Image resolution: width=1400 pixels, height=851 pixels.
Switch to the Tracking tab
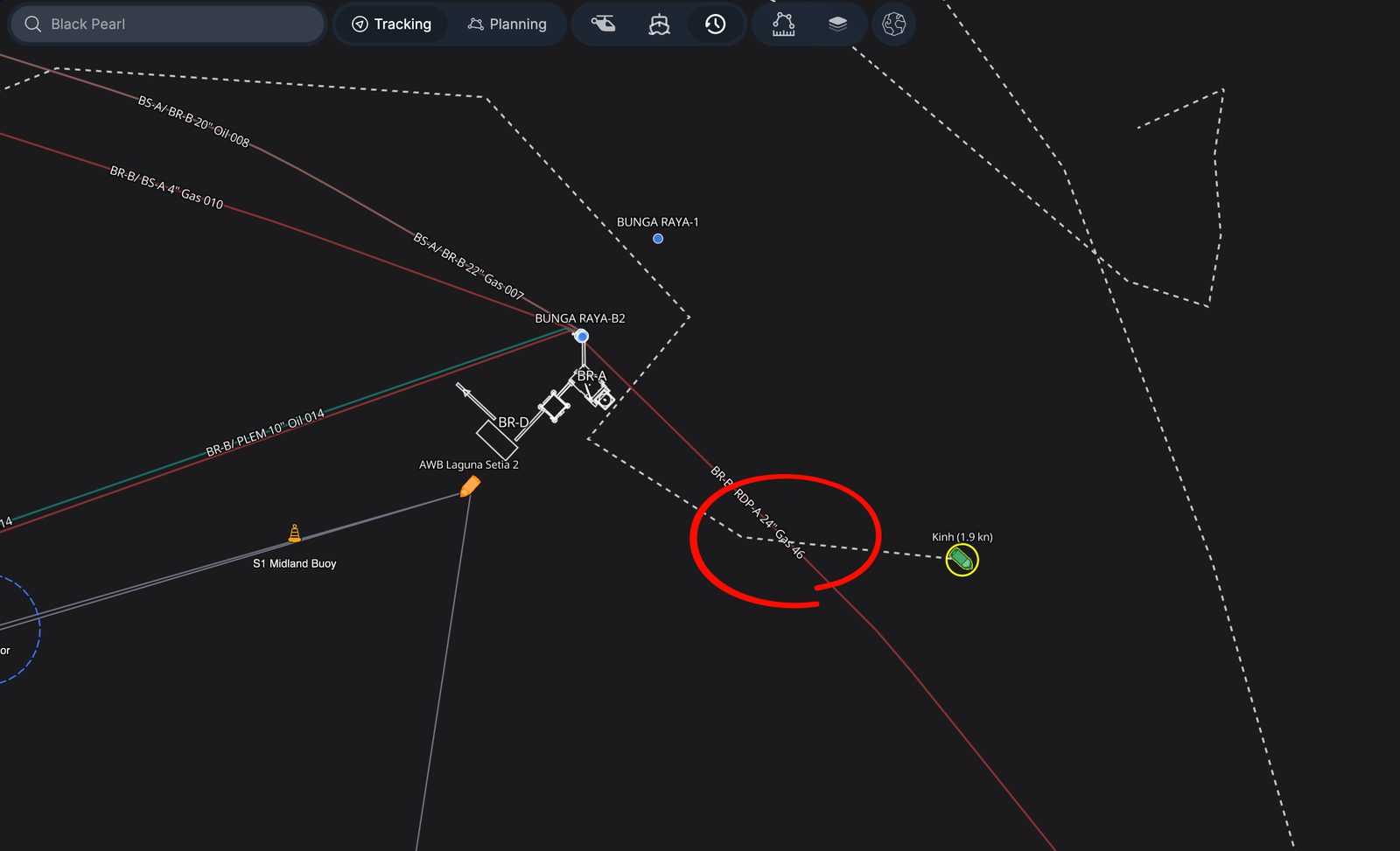tap(391, 24)
